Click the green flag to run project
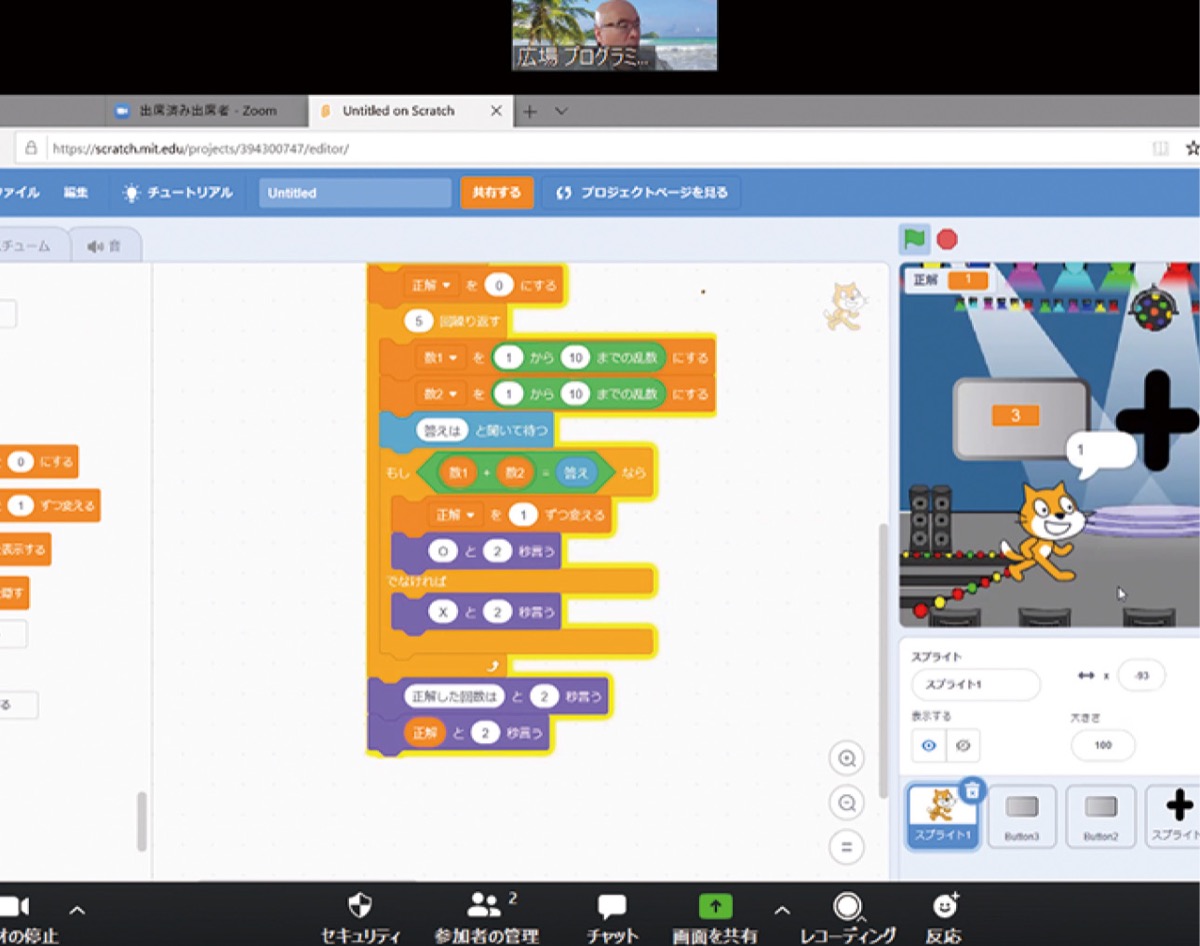 pyautogui.click(x=914, y=239)
